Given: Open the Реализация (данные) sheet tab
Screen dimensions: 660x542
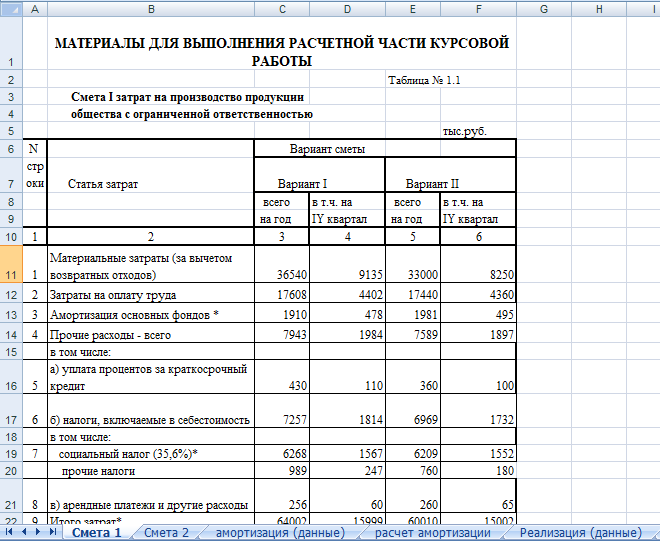Looking at the screenshot, I should tap(581, 533).
